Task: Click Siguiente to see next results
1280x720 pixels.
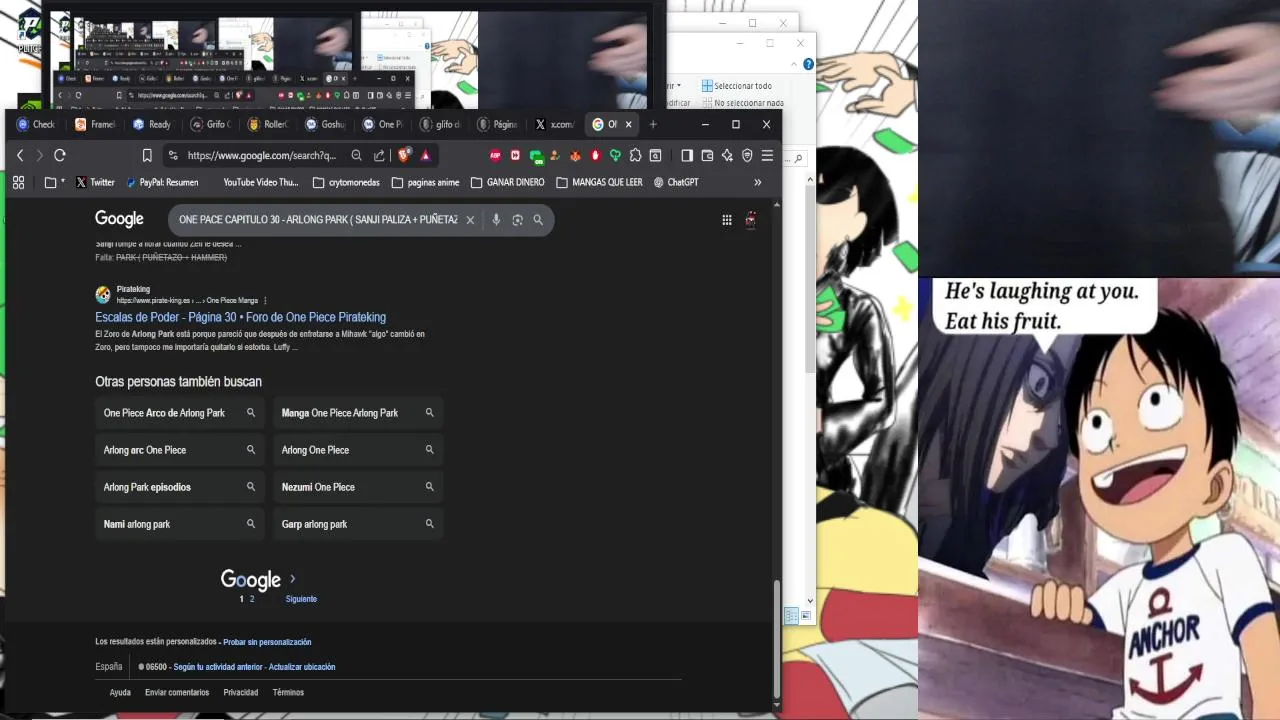Action: pyautogui.click(x=301, y=599)
